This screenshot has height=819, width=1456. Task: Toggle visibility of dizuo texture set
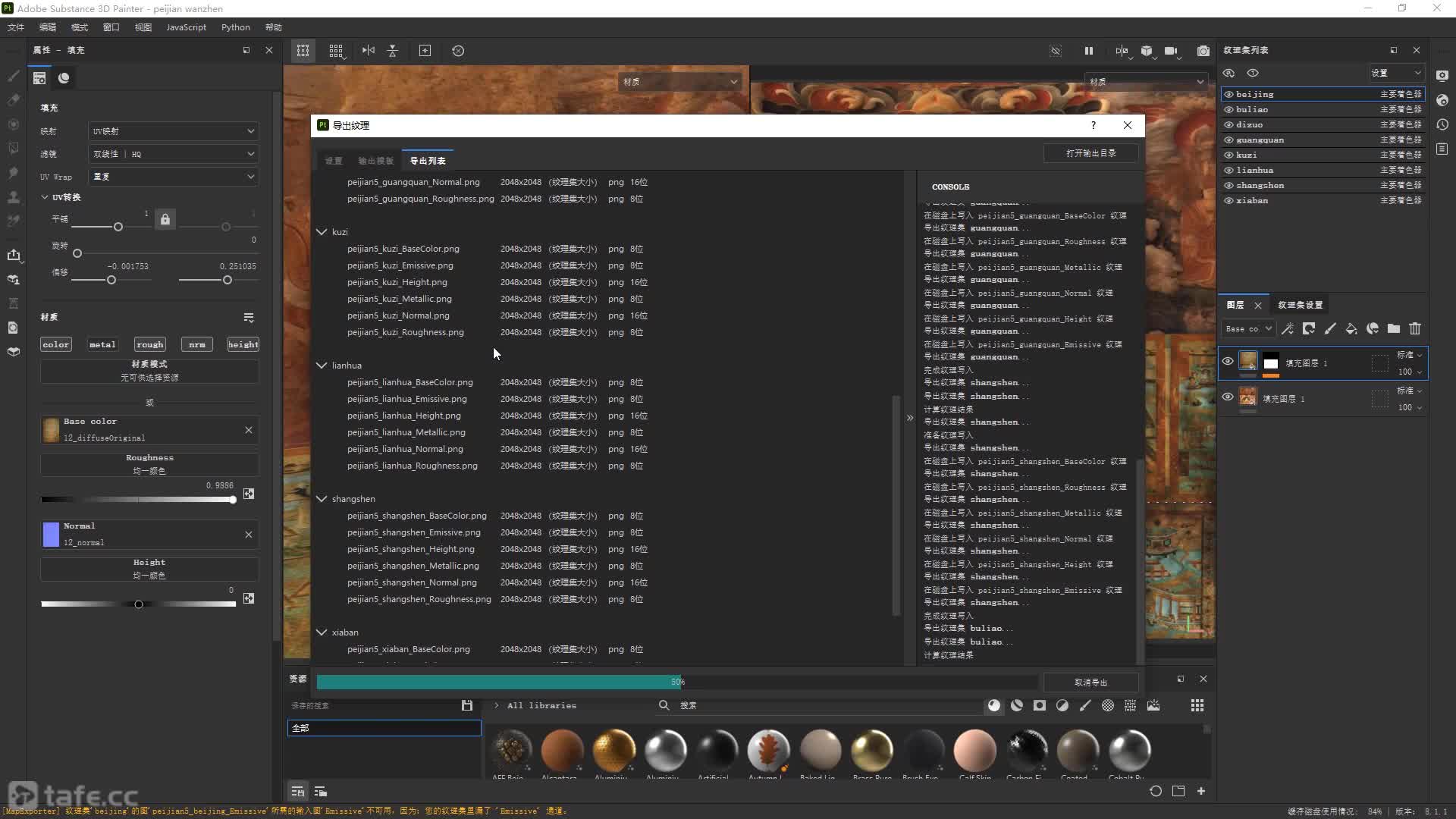pyautogui.click(x=1228, y=124)
